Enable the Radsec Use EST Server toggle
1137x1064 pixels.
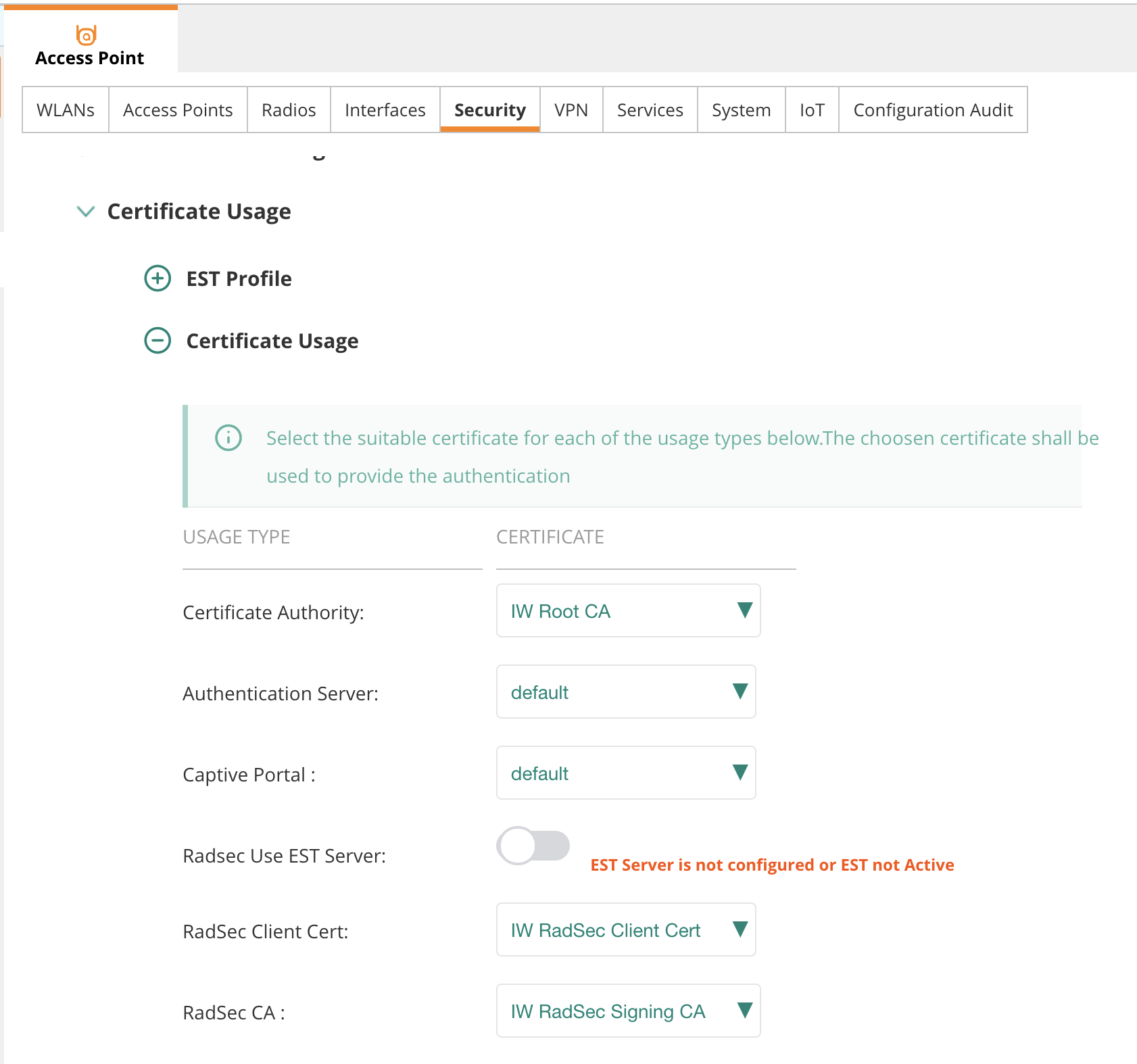click(x=533, y=846)
